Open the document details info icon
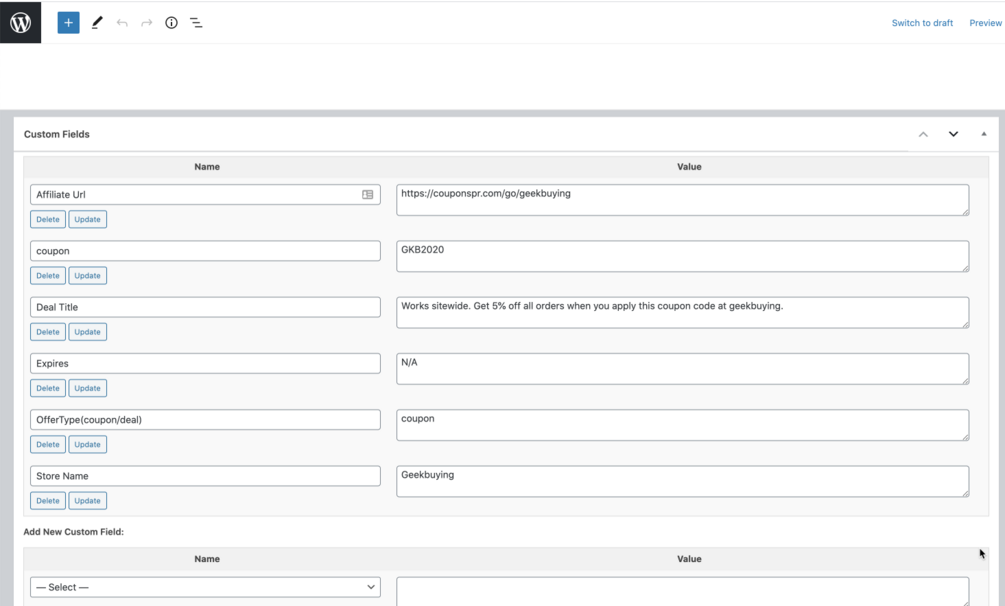 [171, 22]
